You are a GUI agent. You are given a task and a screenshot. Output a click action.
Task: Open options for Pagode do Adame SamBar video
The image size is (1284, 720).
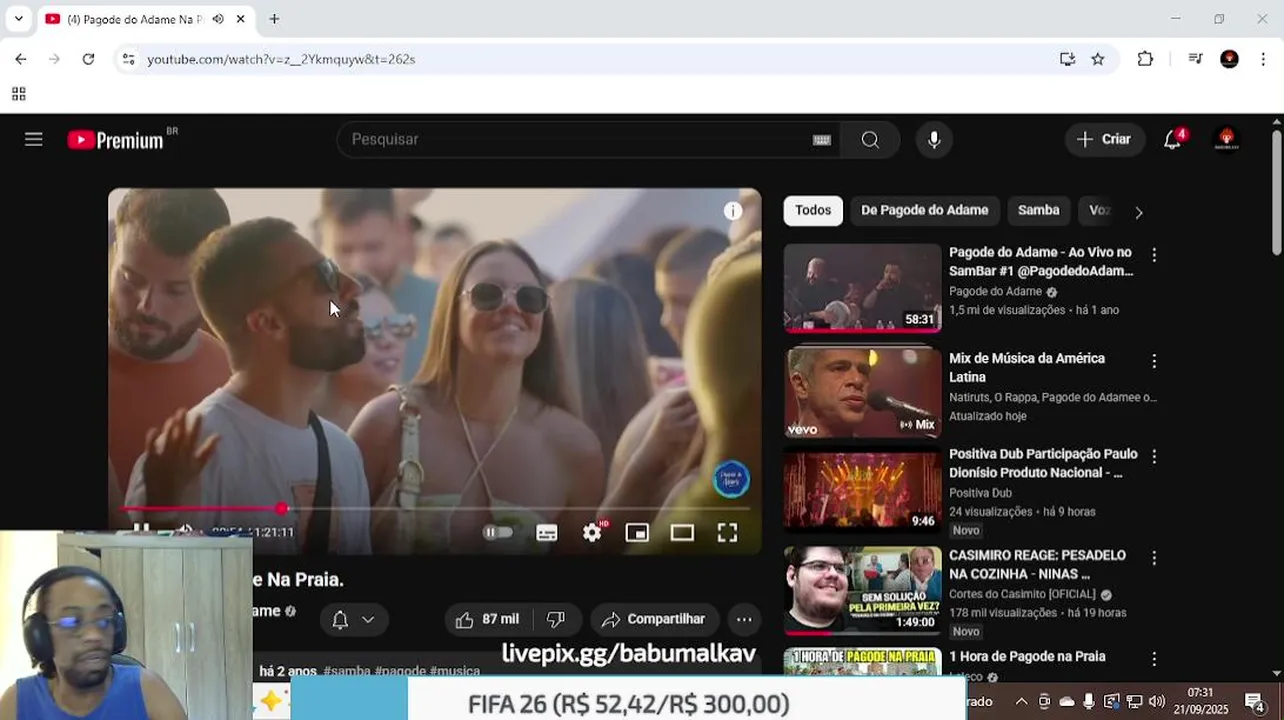[1154, 256]
